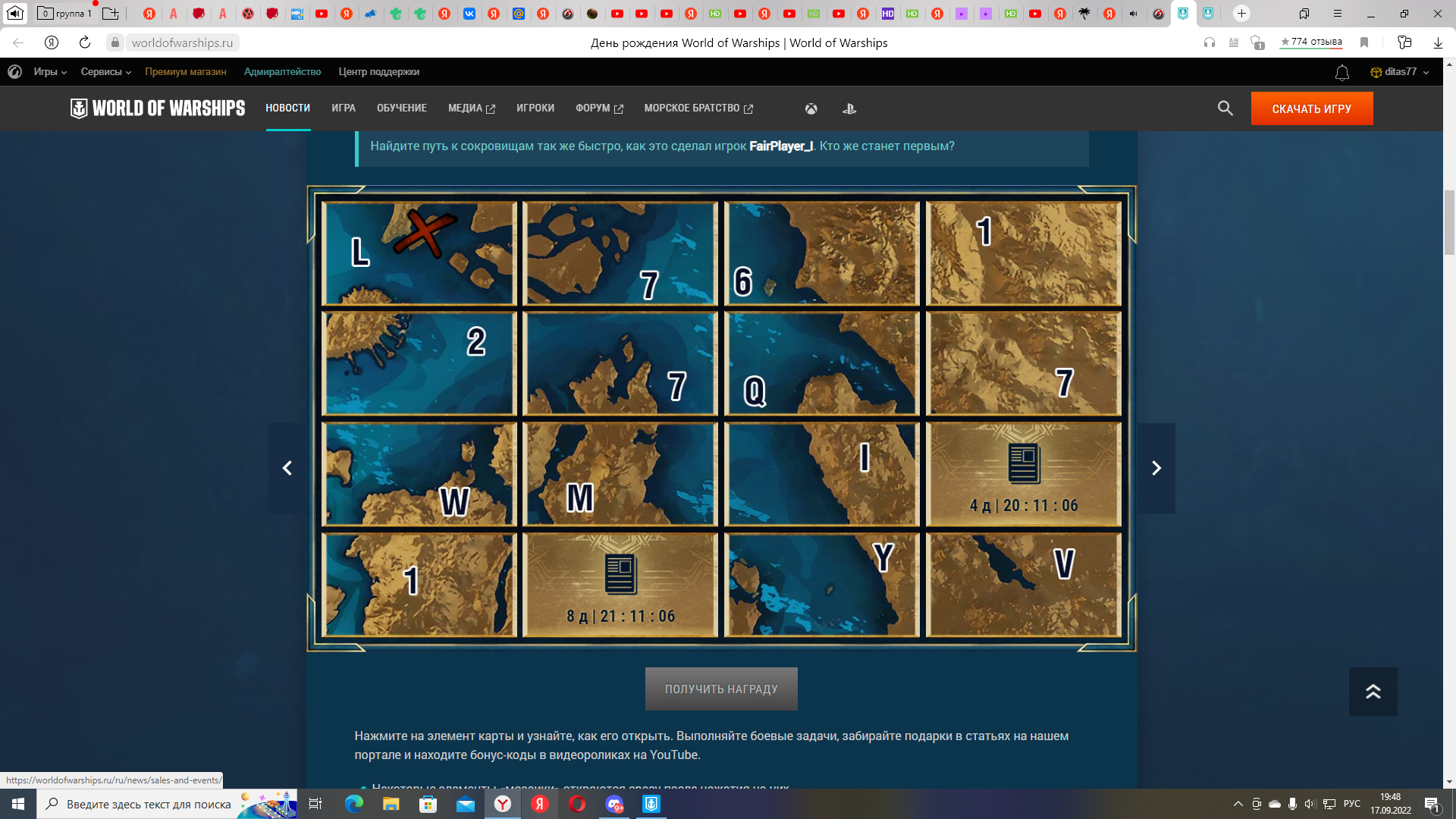
Task: Show next slide with right arrow
Action: 1156,468
